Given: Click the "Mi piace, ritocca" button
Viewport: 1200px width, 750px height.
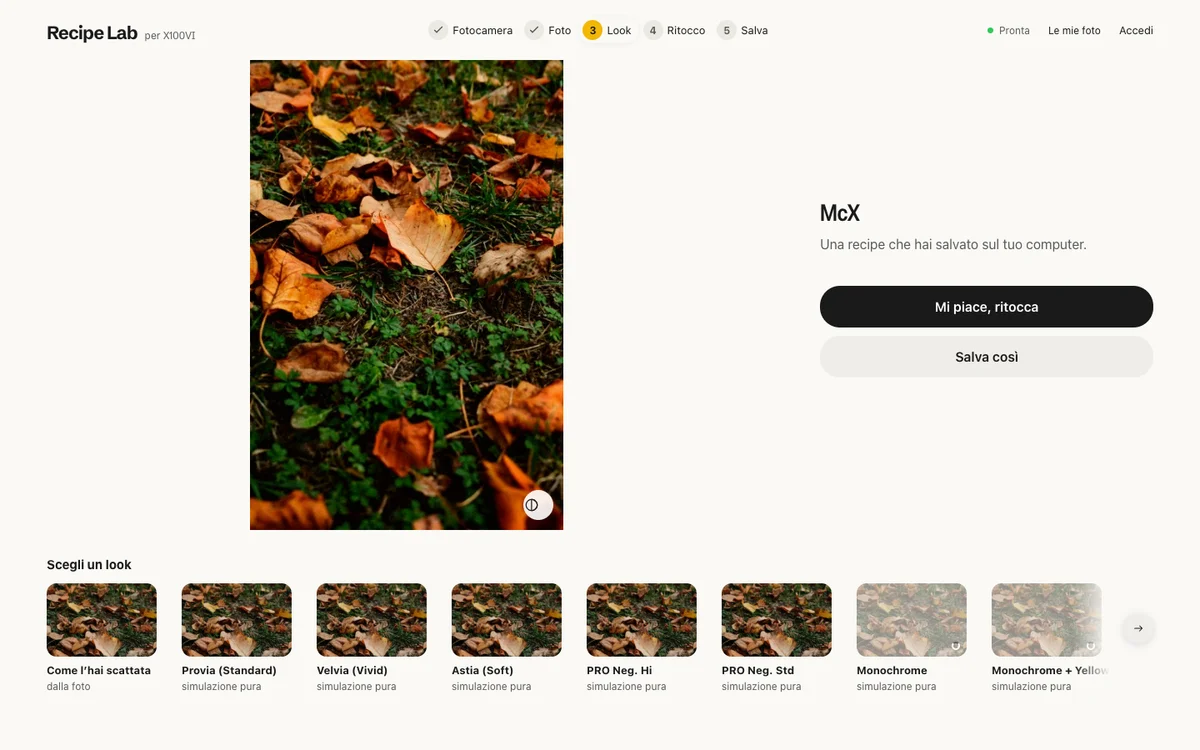Looking at the screenshot, I should pos(986,307).
